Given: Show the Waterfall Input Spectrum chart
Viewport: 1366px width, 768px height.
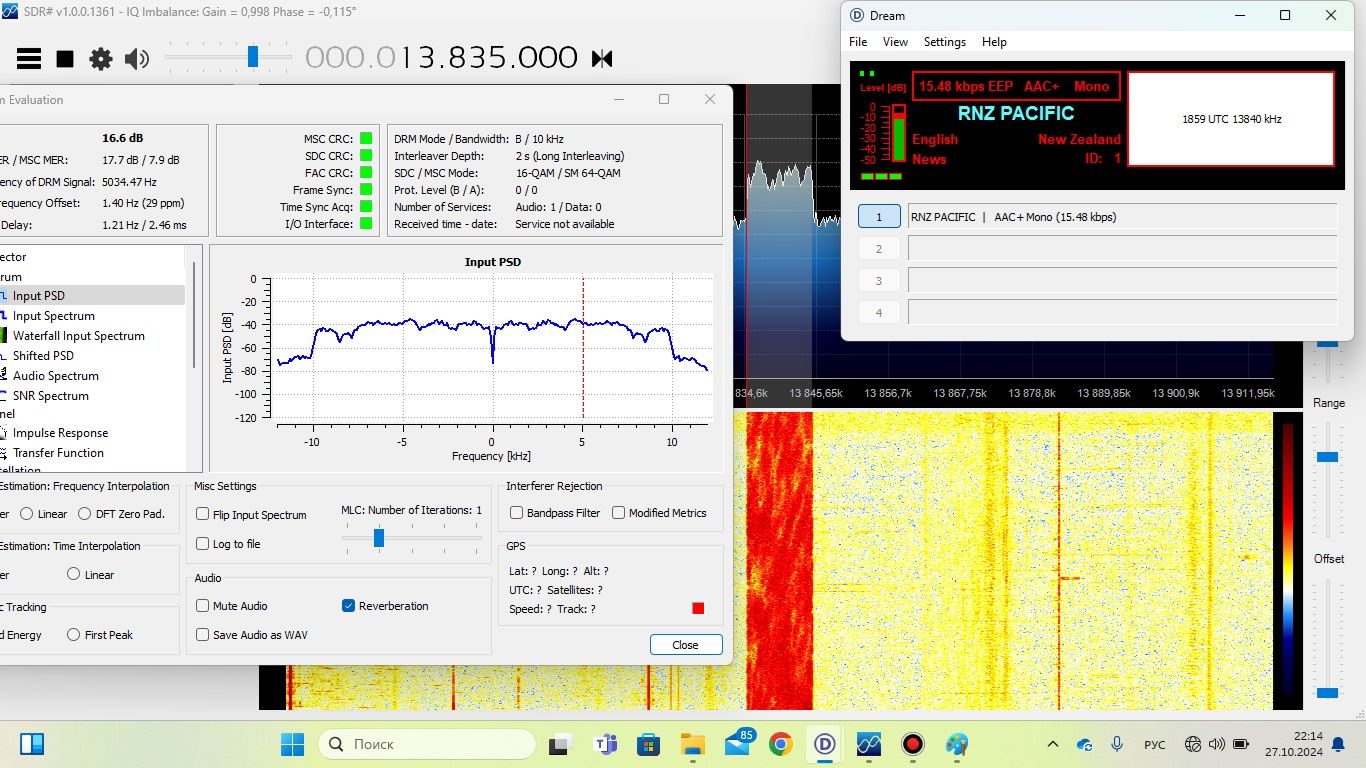Looking at the screenshot, I should pos(78,336).
